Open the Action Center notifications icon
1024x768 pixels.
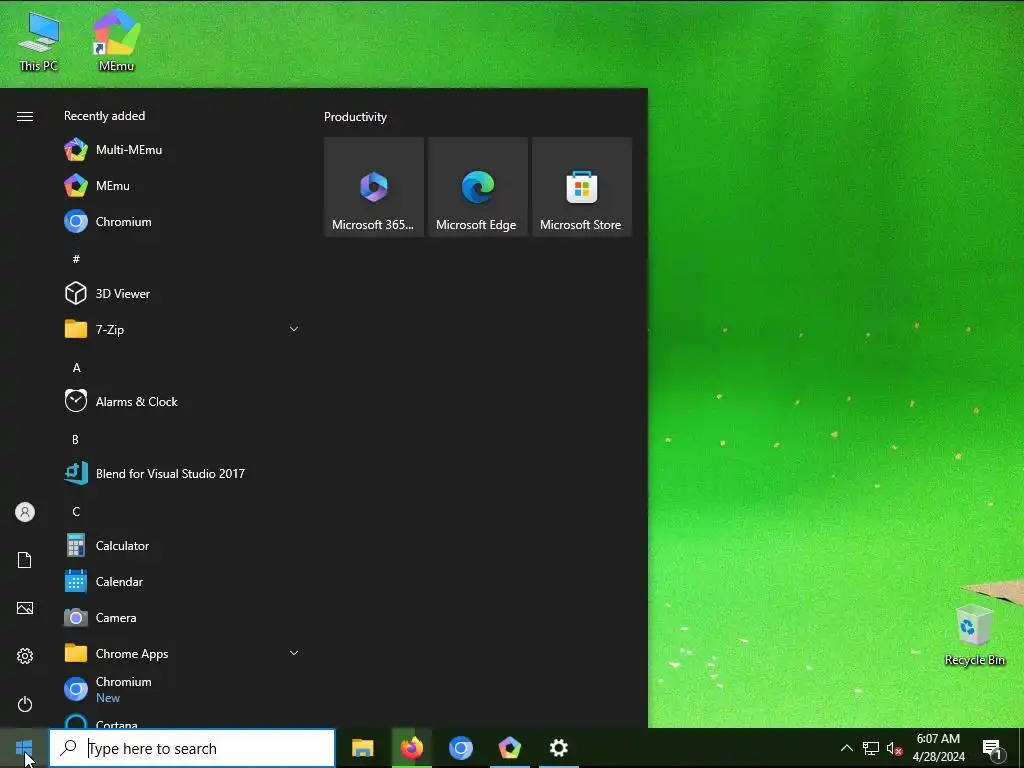pyautogui.click(x=992, y=748)
